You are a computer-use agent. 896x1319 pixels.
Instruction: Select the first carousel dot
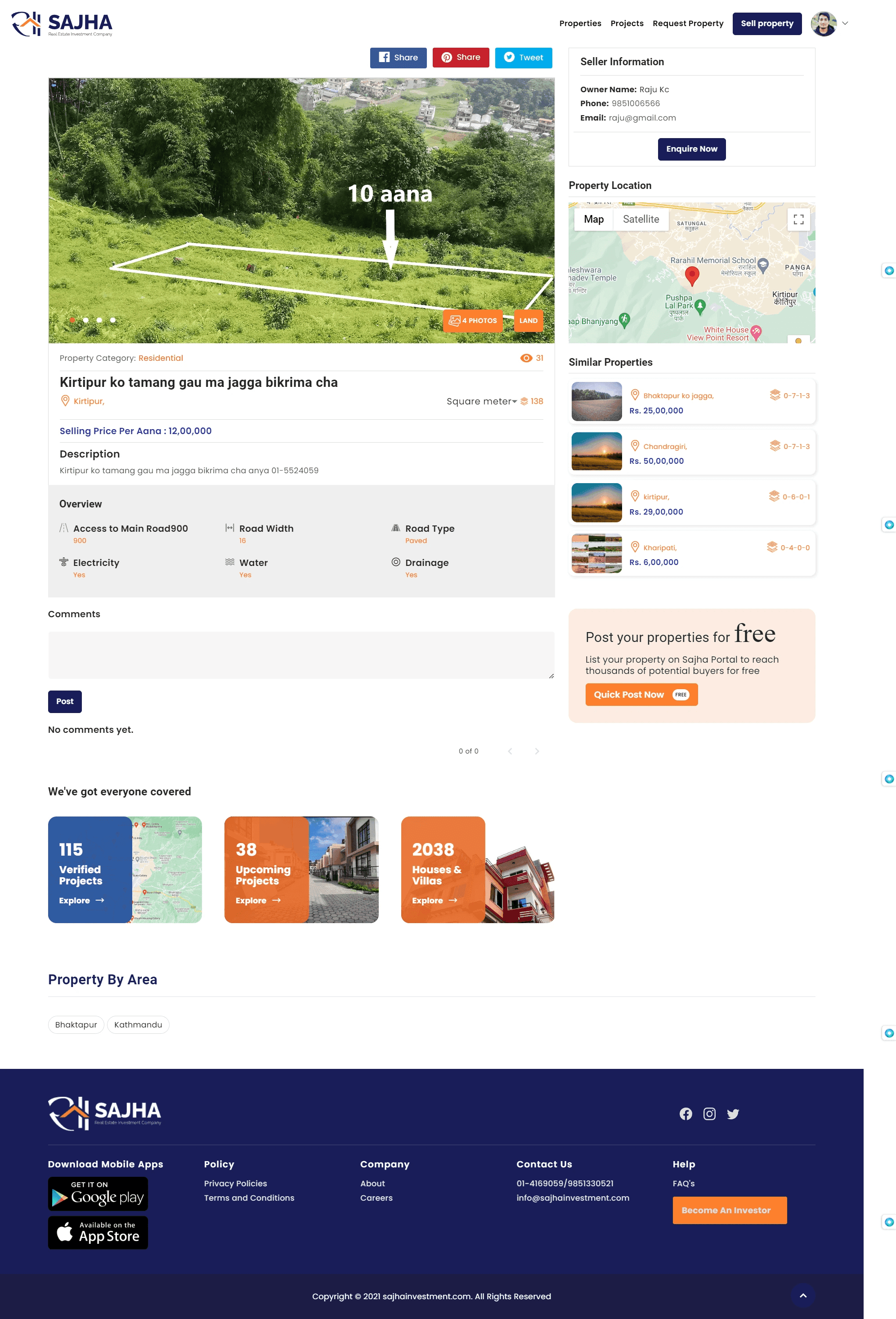click(x=72, y=320)
